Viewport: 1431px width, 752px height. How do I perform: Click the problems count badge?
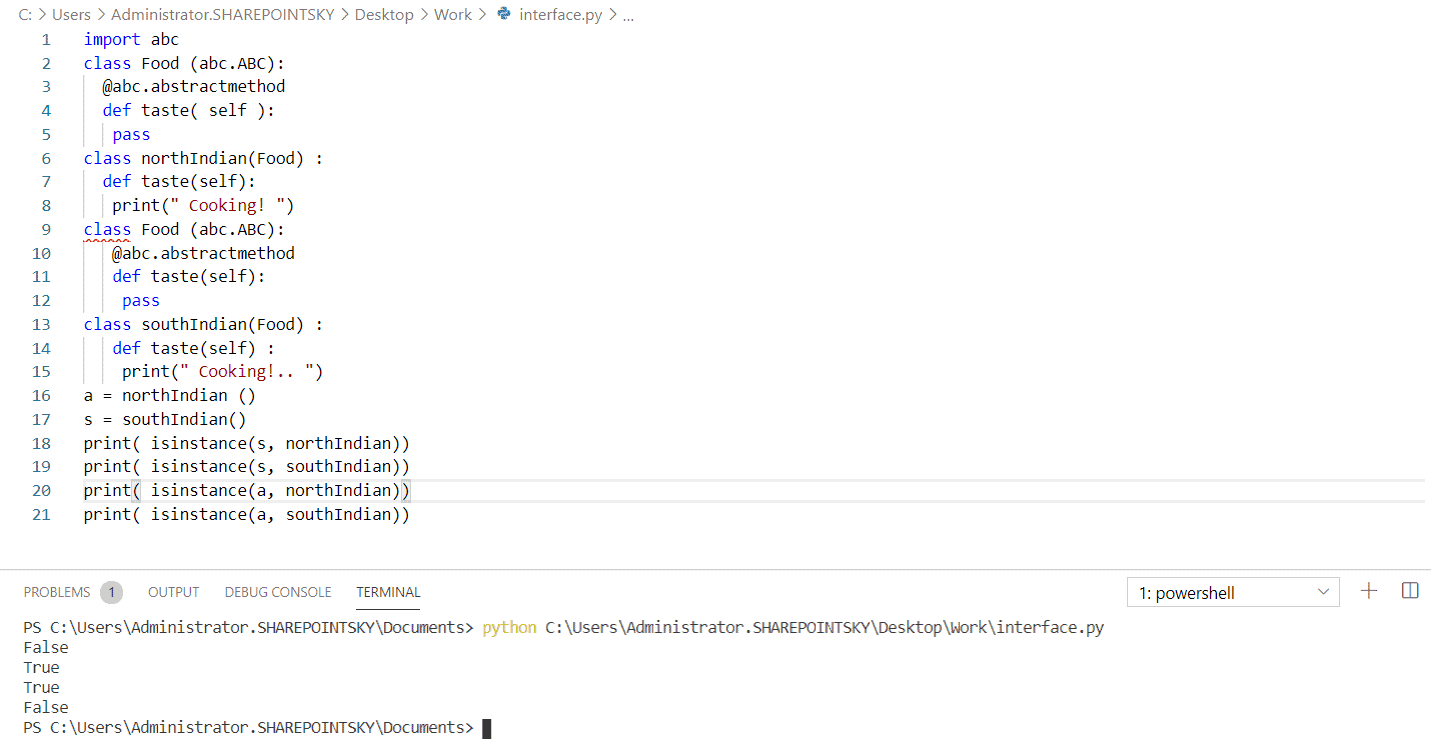[111, 591]
